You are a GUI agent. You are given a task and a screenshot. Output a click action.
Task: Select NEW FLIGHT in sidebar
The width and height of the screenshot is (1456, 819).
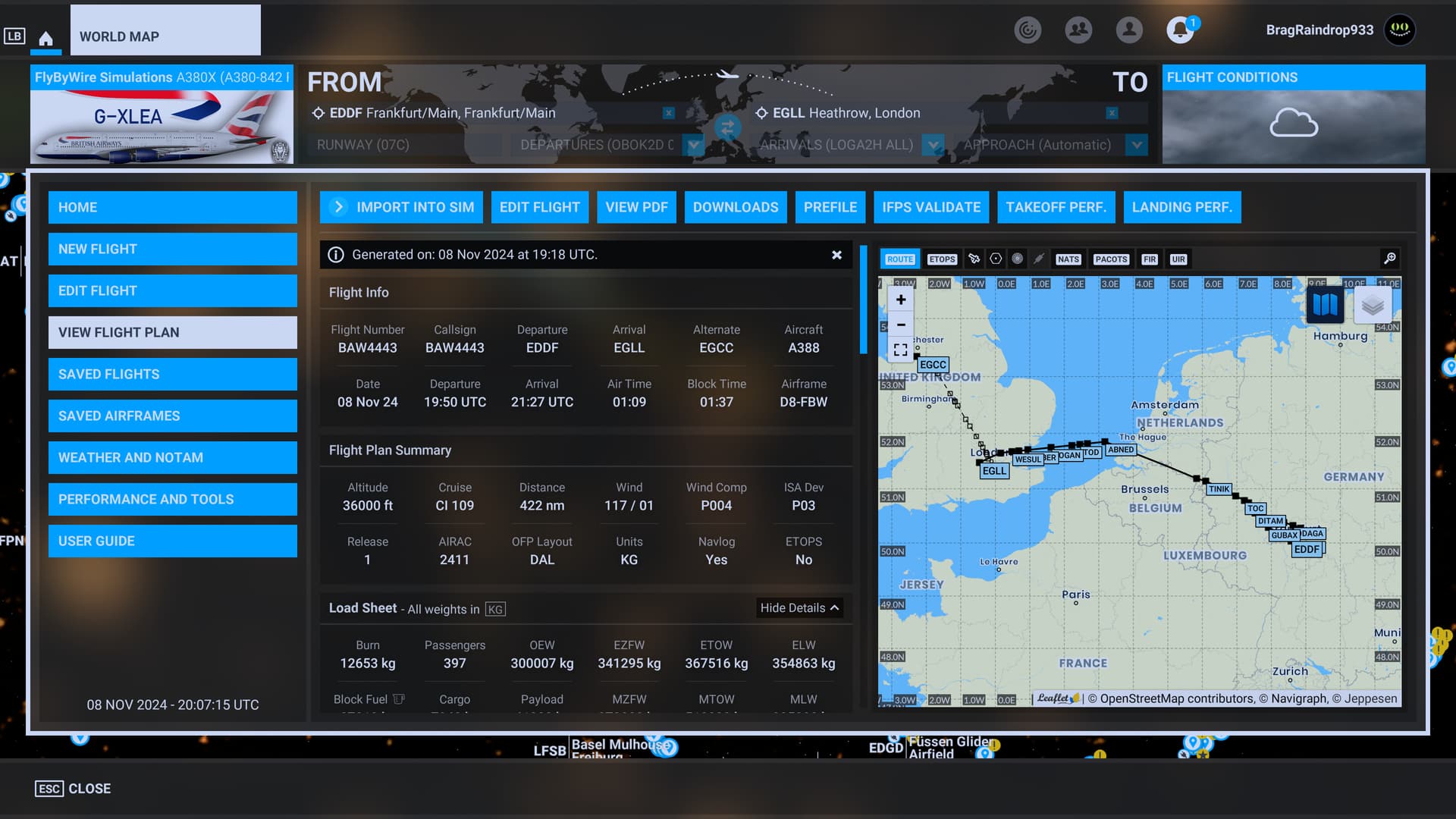[x=173, y=249]
